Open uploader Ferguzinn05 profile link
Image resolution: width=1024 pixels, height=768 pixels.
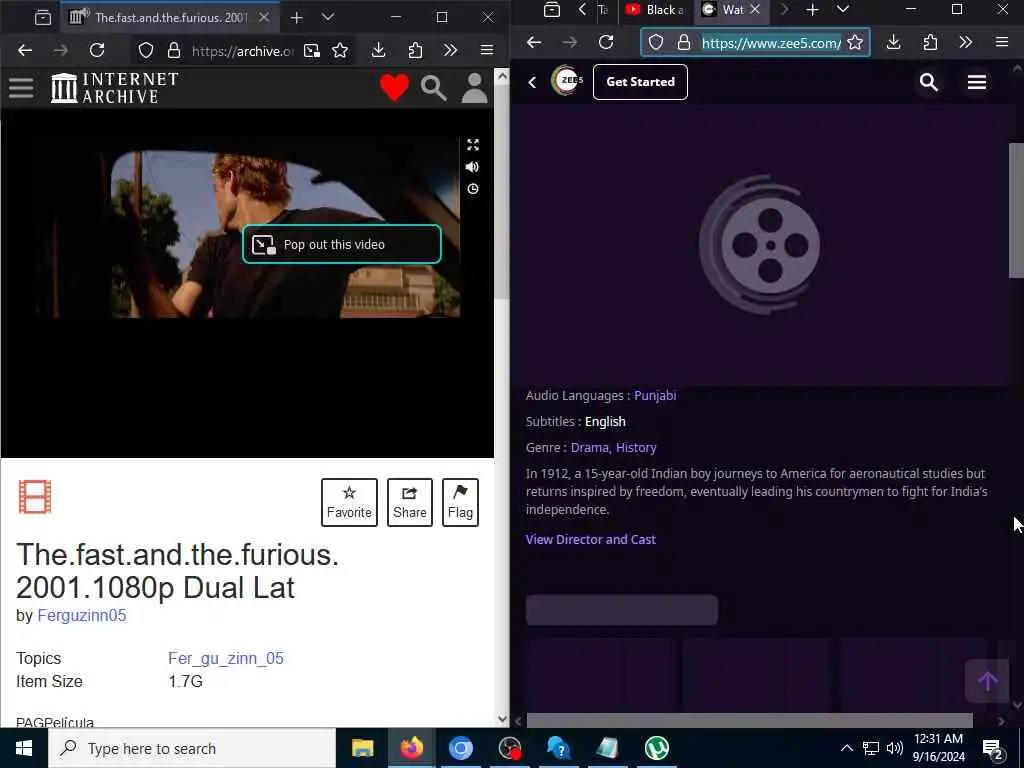82,615
